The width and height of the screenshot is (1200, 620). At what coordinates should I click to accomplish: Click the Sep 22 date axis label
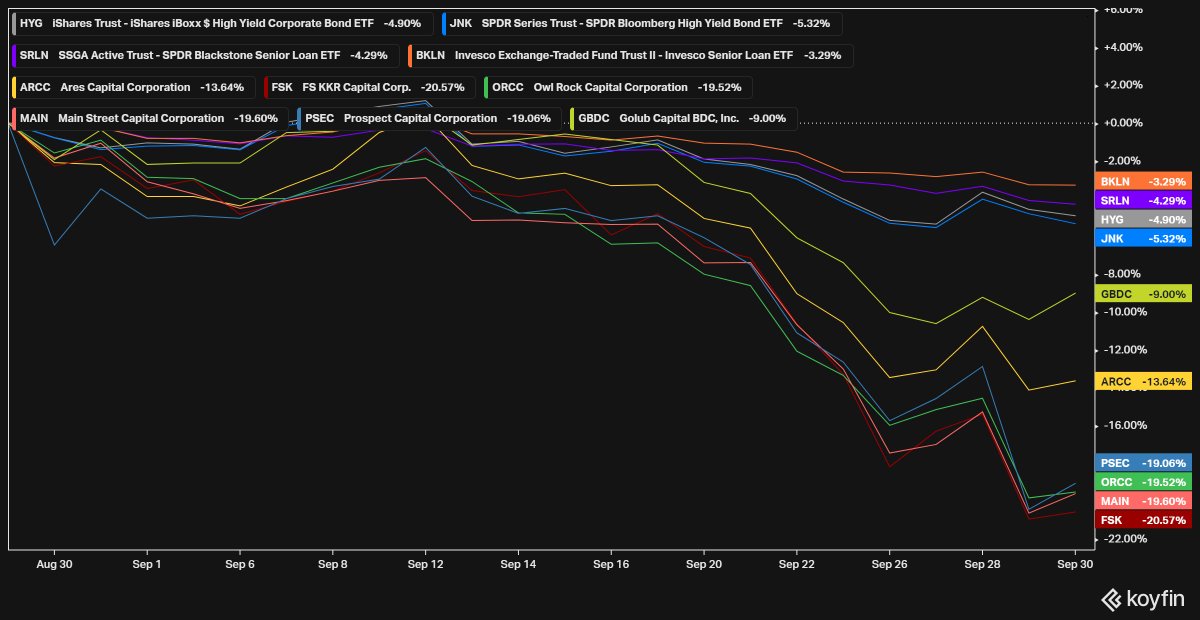(x=796, y=564)
